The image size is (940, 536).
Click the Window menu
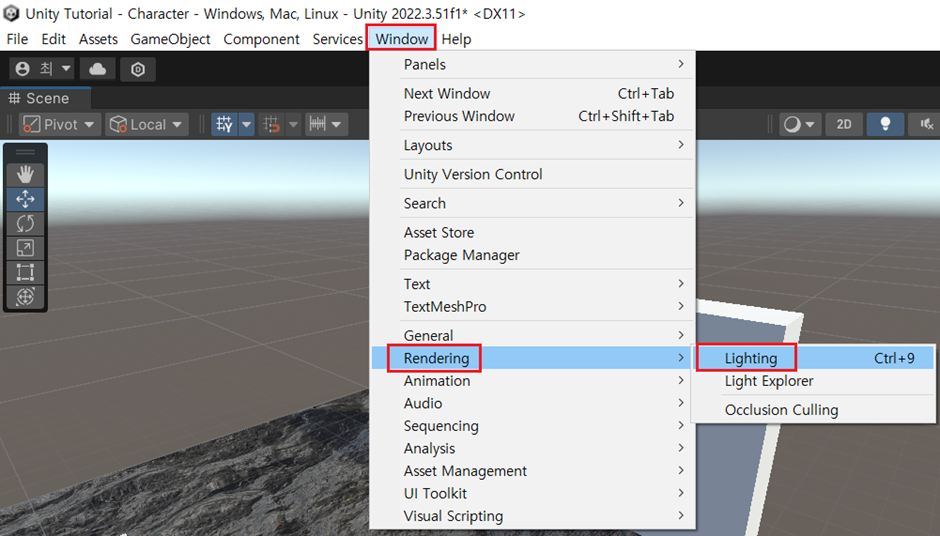coord(402,39)
